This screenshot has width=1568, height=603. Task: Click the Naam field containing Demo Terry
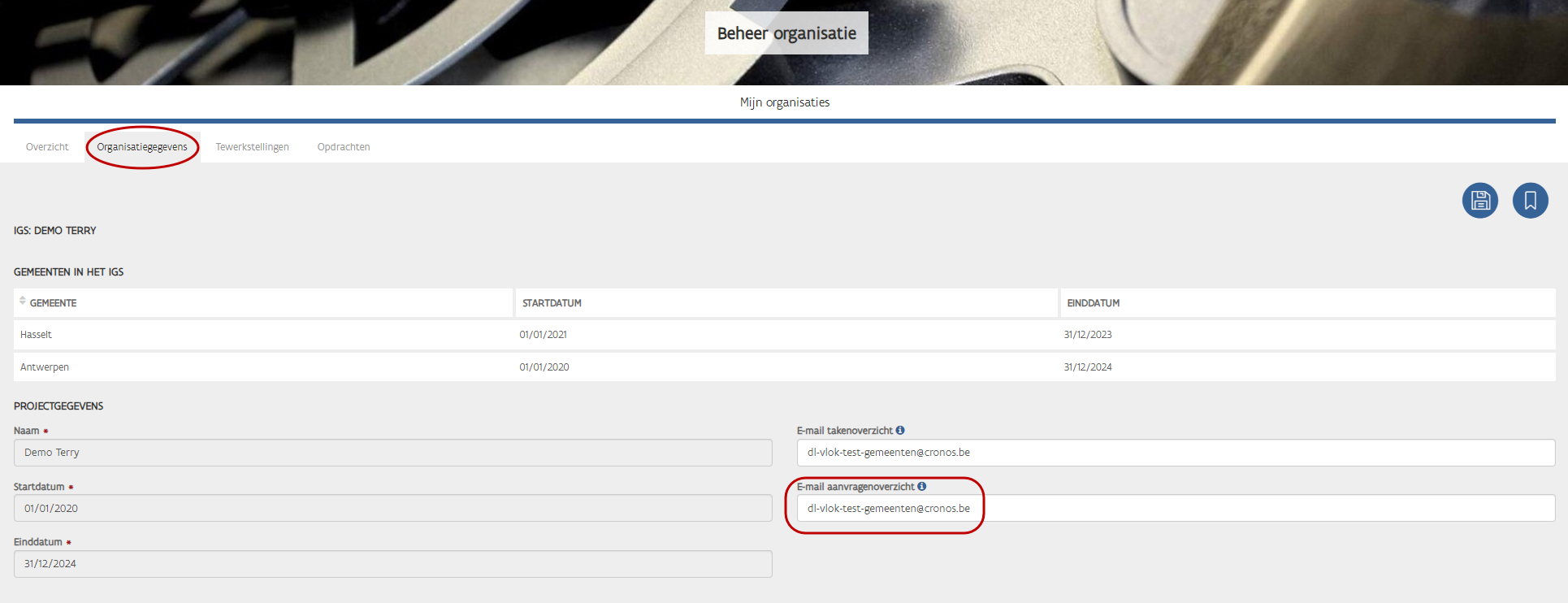pyautogui.click(x=392, y=453)
